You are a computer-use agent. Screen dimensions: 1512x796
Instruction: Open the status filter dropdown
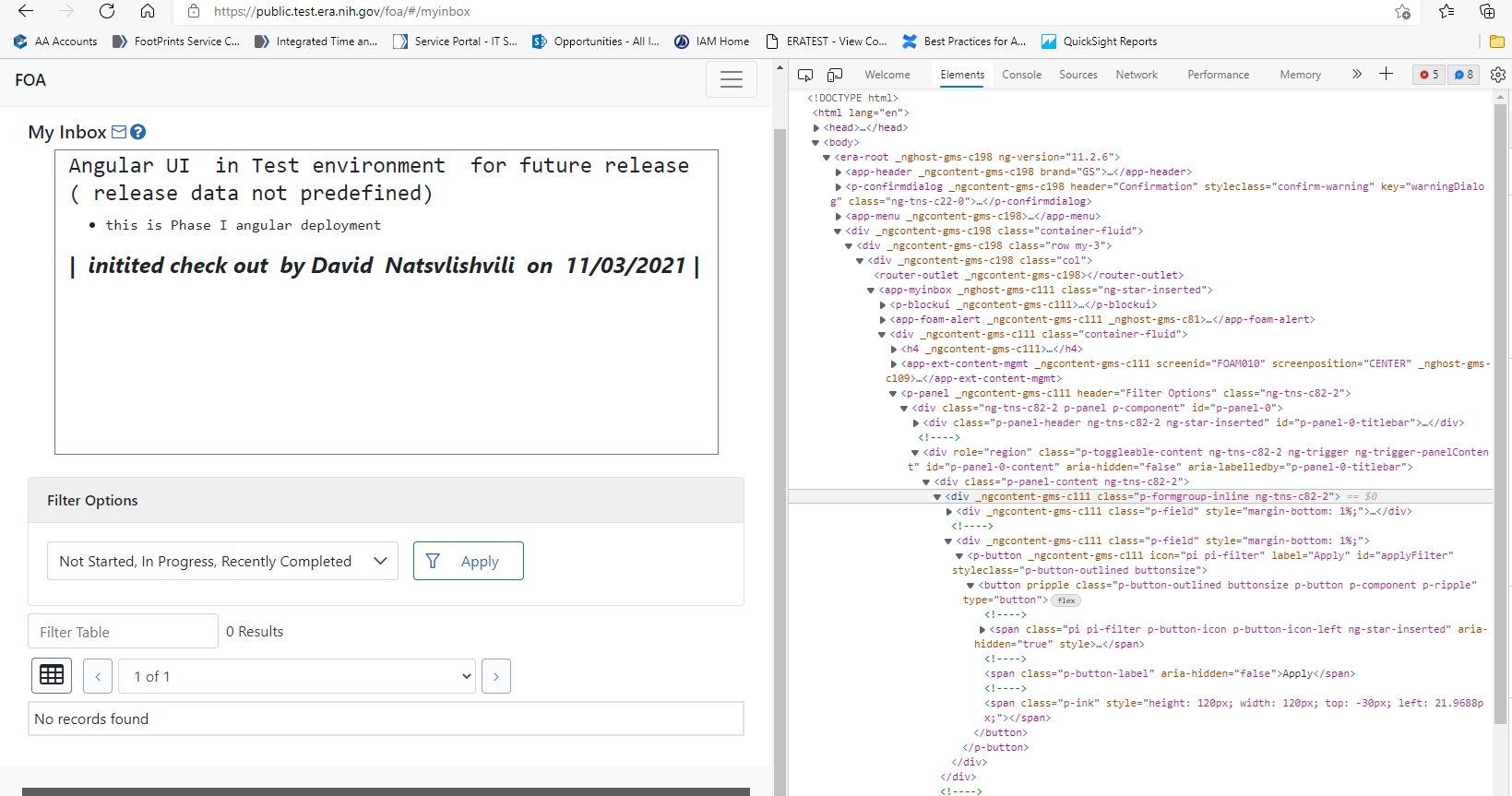point(222,561)
